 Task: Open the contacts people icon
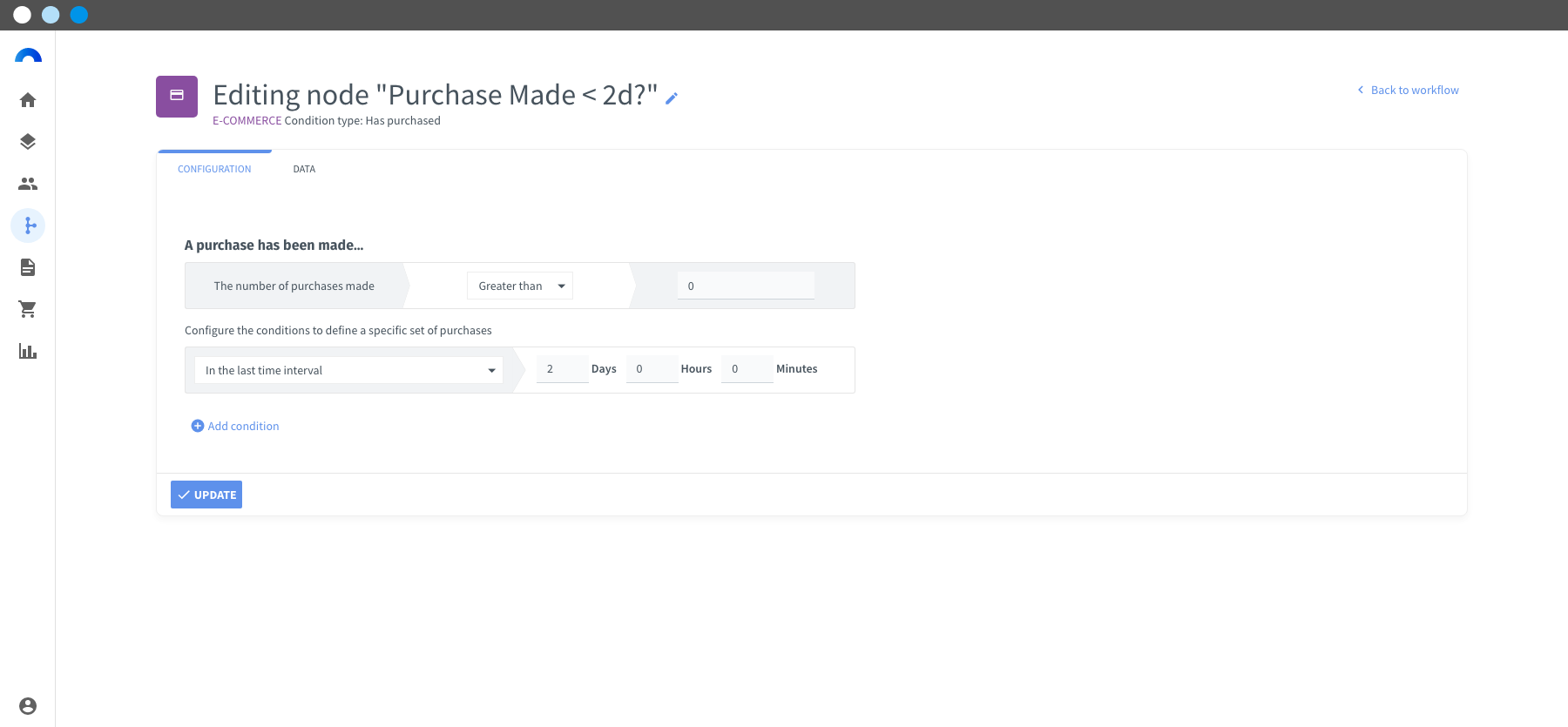coord(28,184)
